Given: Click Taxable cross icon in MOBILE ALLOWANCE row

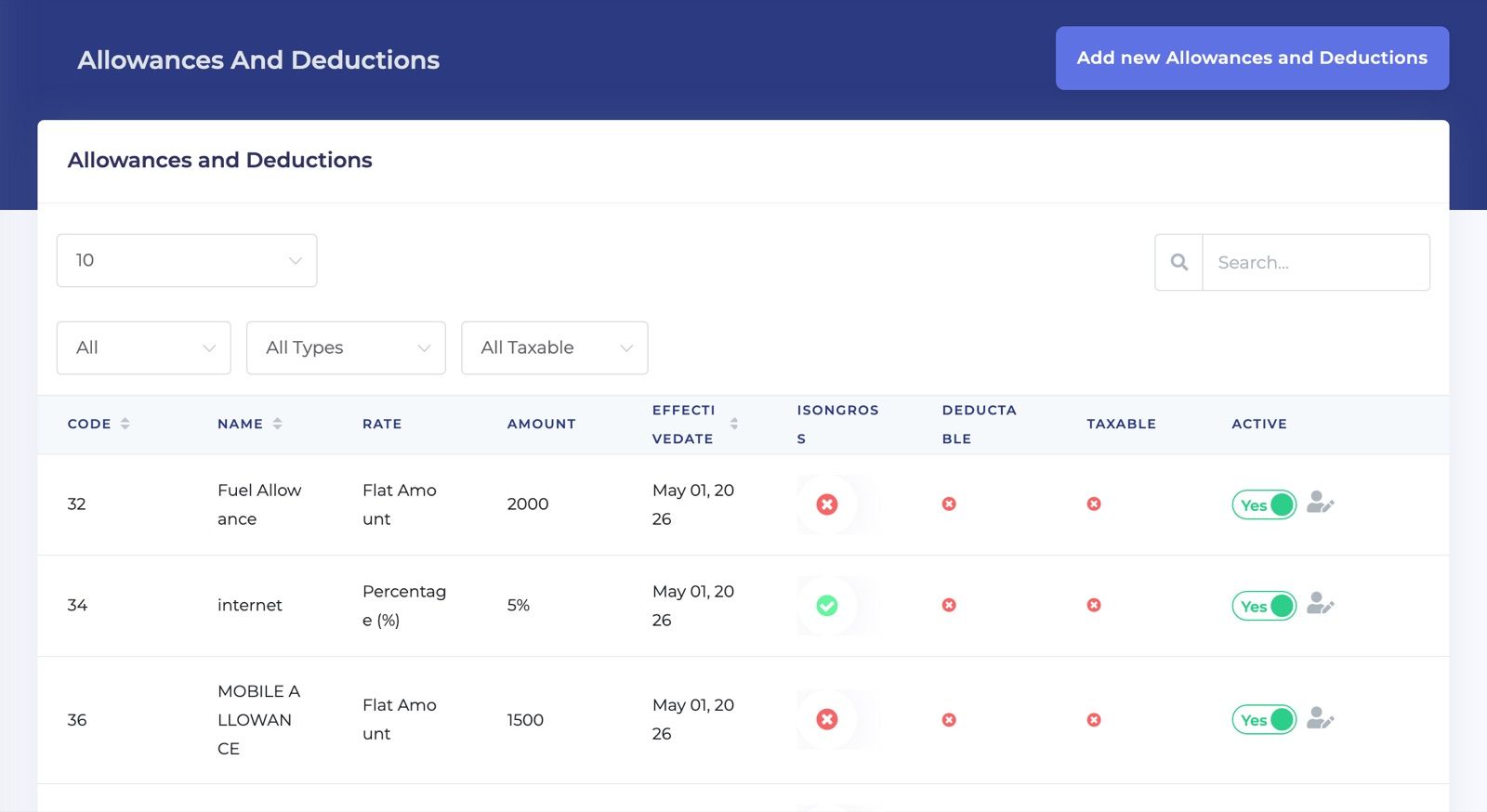Looking at the screenshot, I should [1094, 720].
